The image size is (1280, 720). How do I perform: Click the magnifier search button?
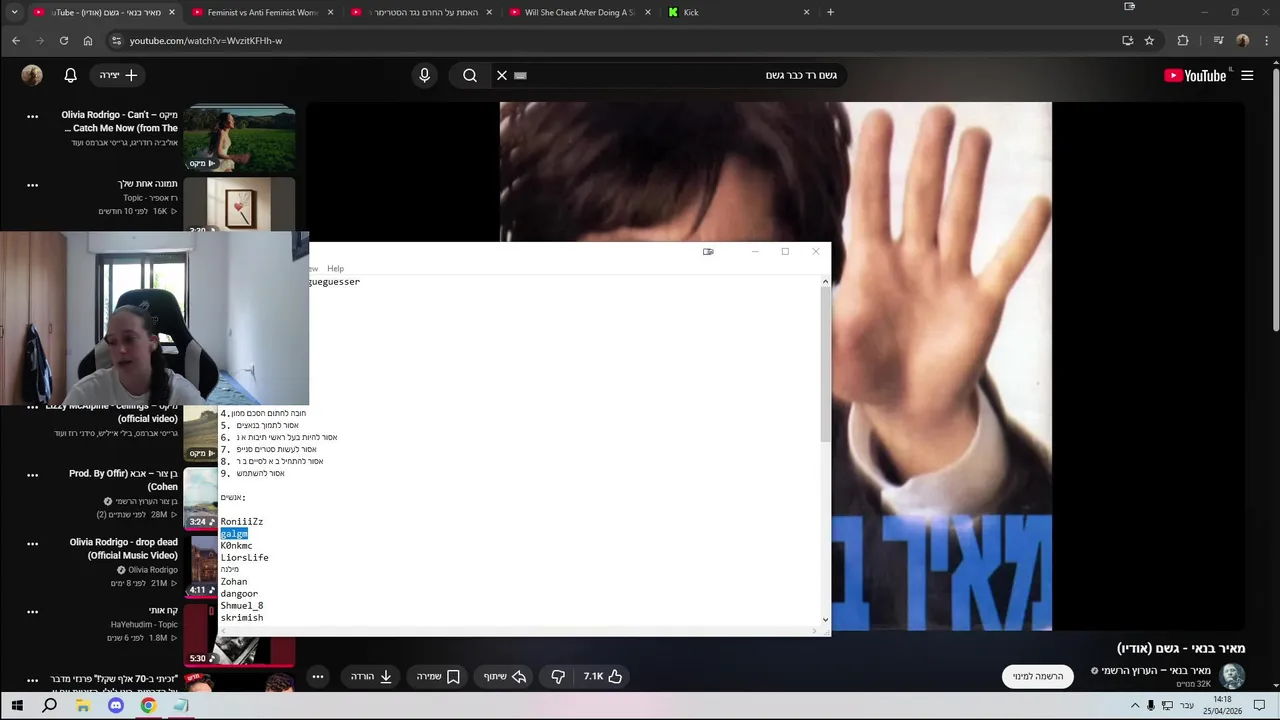469,75
